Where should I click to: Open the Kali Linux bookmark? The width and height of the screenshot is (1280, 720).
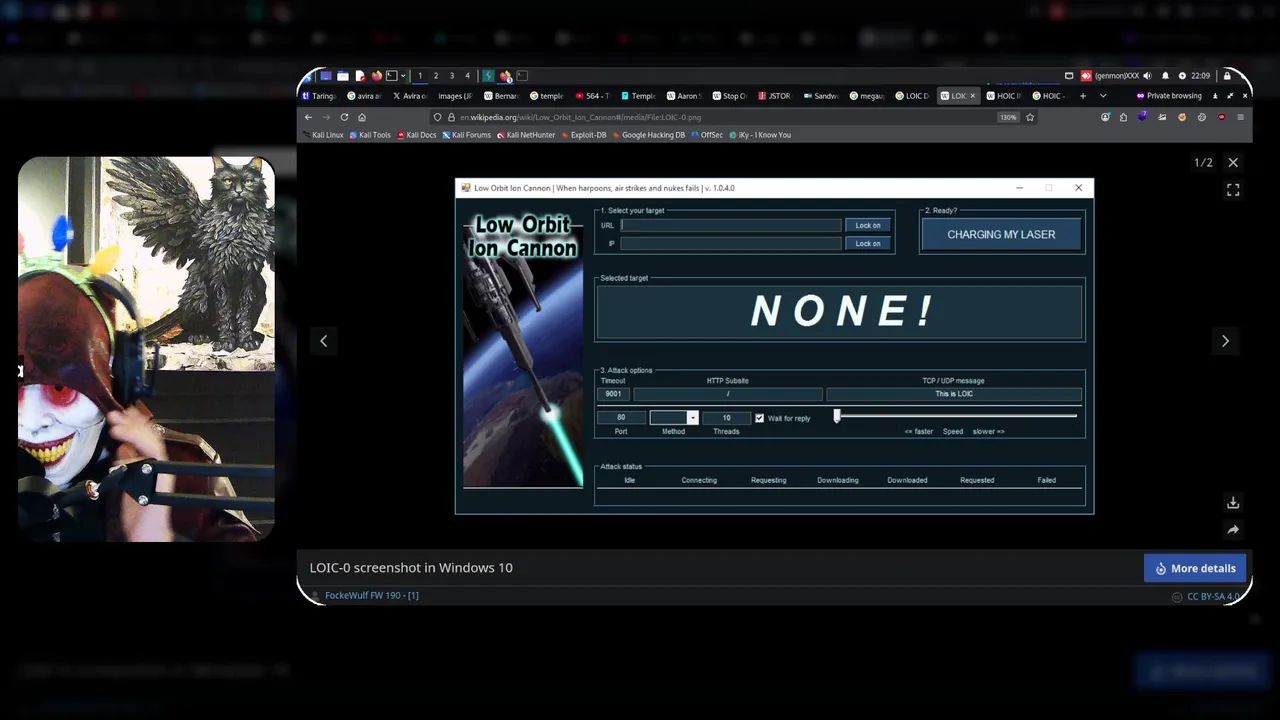323,135
